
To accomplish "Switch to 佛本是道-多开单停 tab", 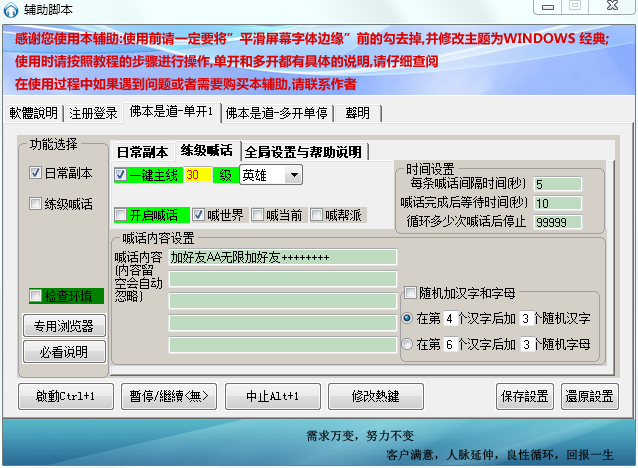I will tap(277, 113).
